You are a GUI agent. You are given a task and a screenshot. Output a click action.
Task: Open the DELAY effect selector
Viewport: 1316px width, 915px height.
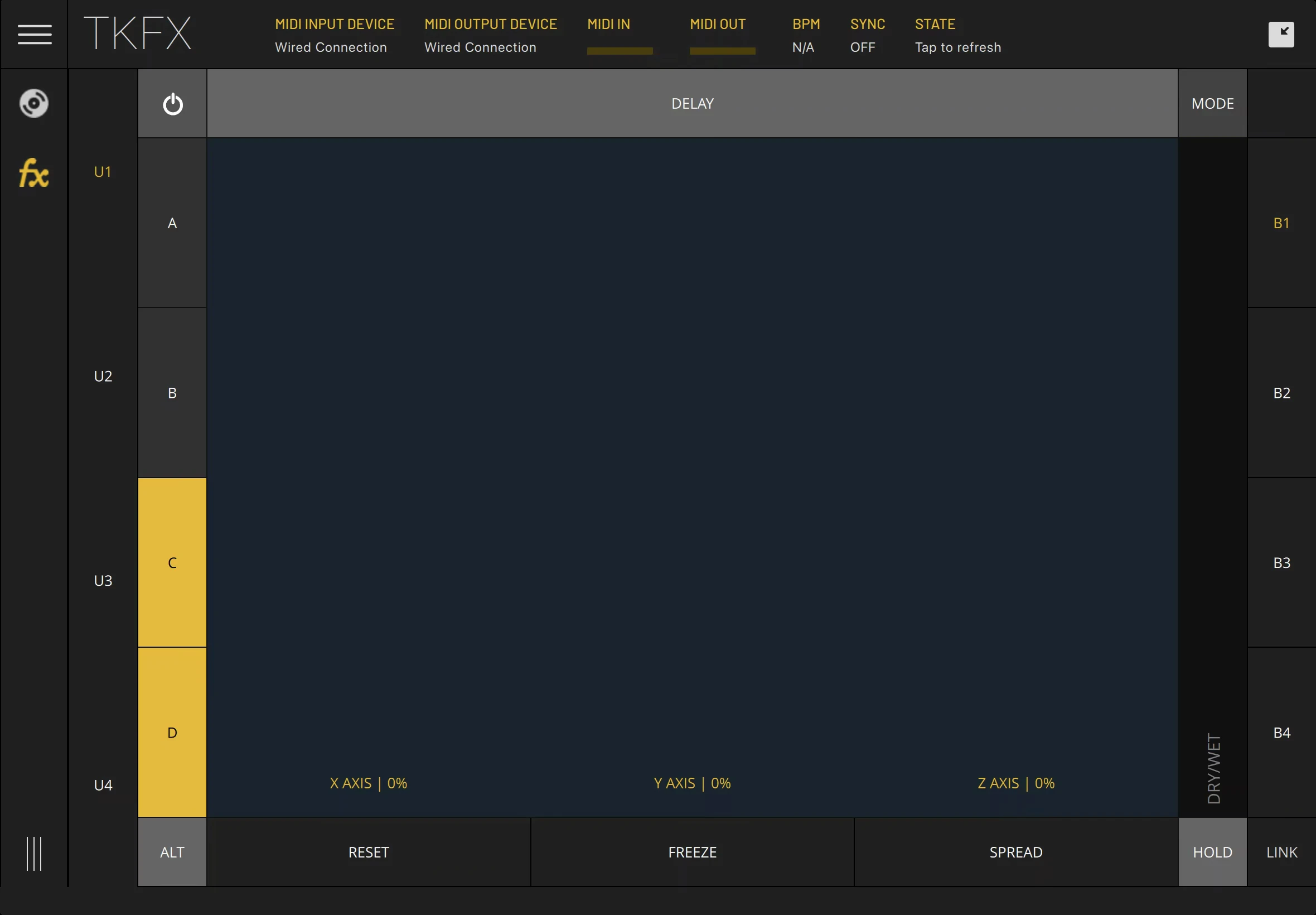(692, 104)
